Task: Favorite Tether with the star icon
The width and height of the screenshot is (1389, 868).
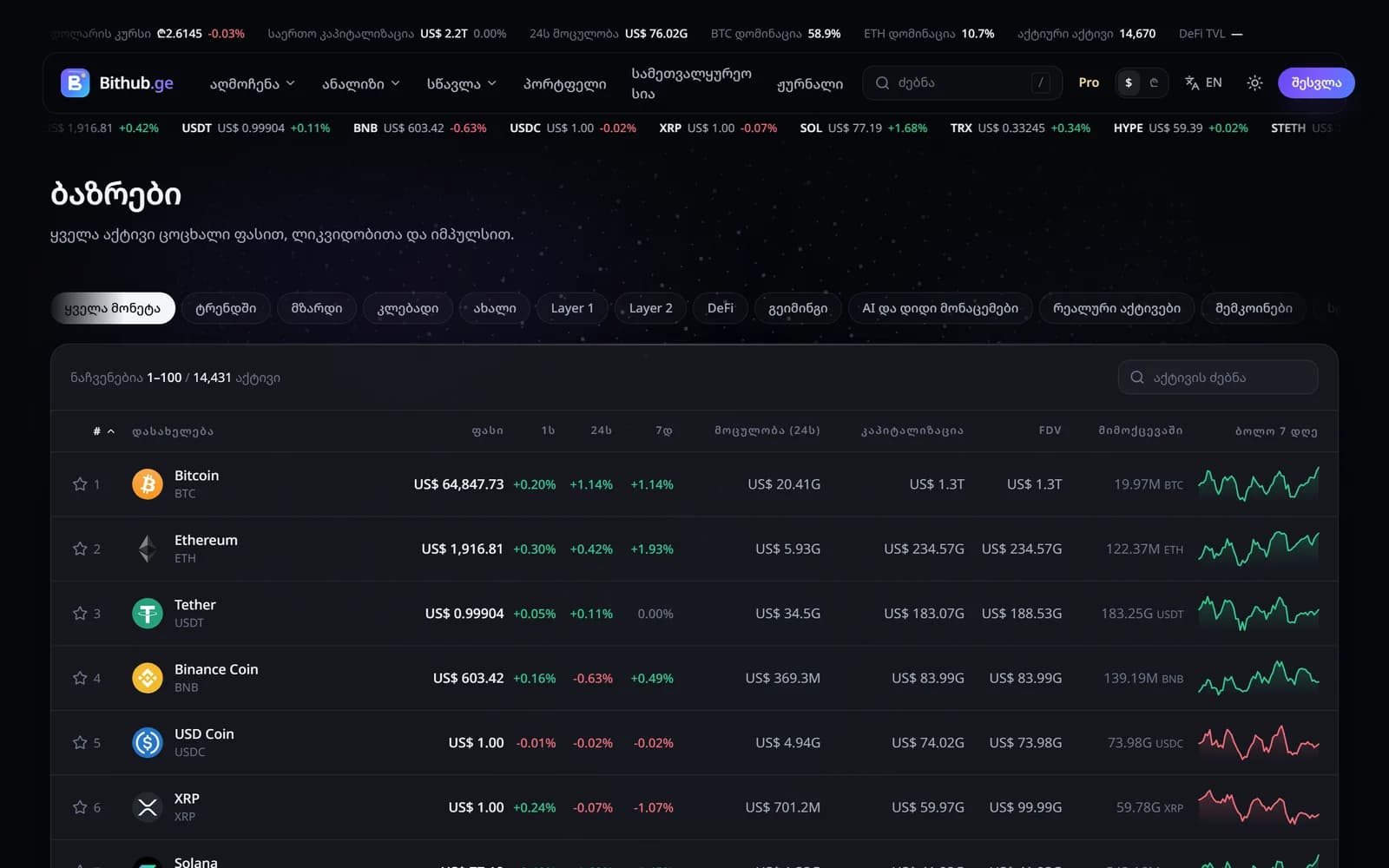Action: [80, 614]
